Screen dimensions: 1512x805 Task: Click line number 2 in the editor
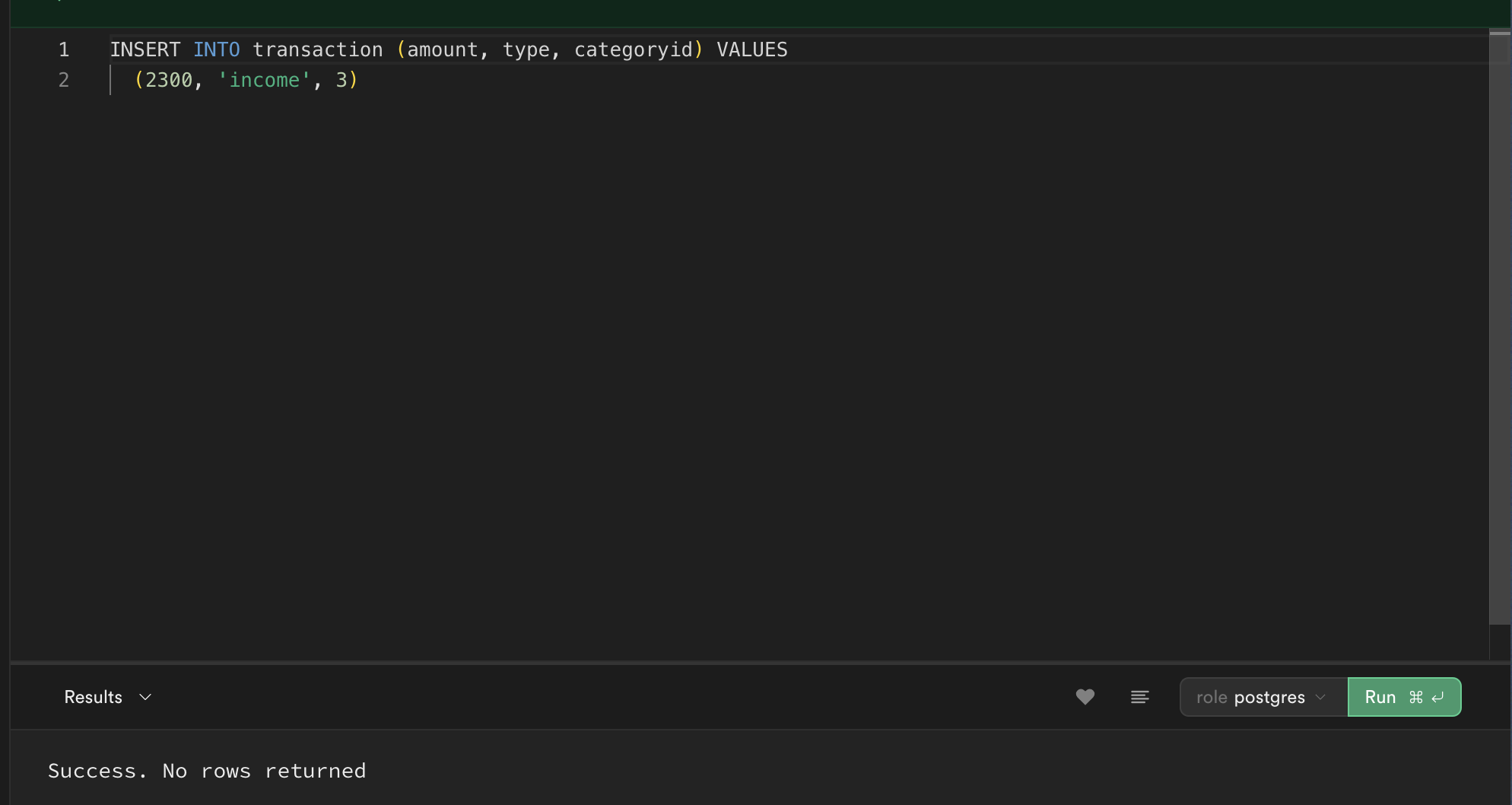(64, 80)
